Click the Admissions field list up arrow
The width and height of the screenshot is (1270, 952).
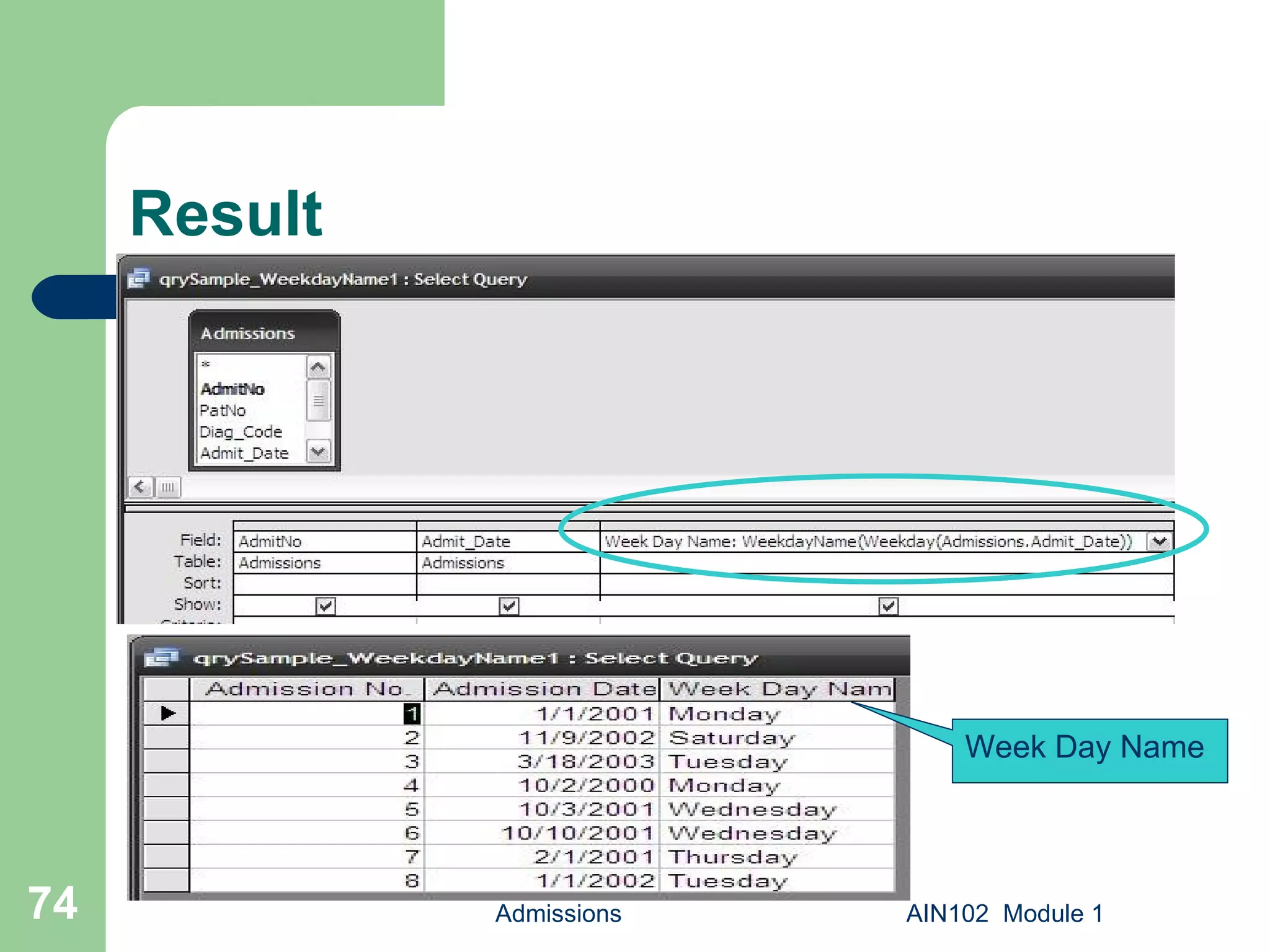[318, 368]
